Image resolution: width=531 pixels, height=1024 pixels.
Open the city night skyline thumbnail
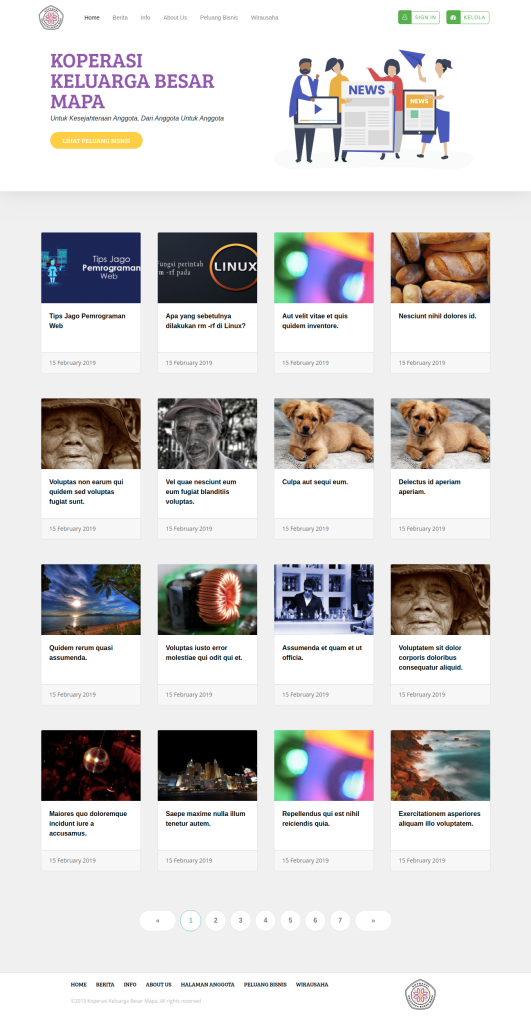[x=207, y=765]
